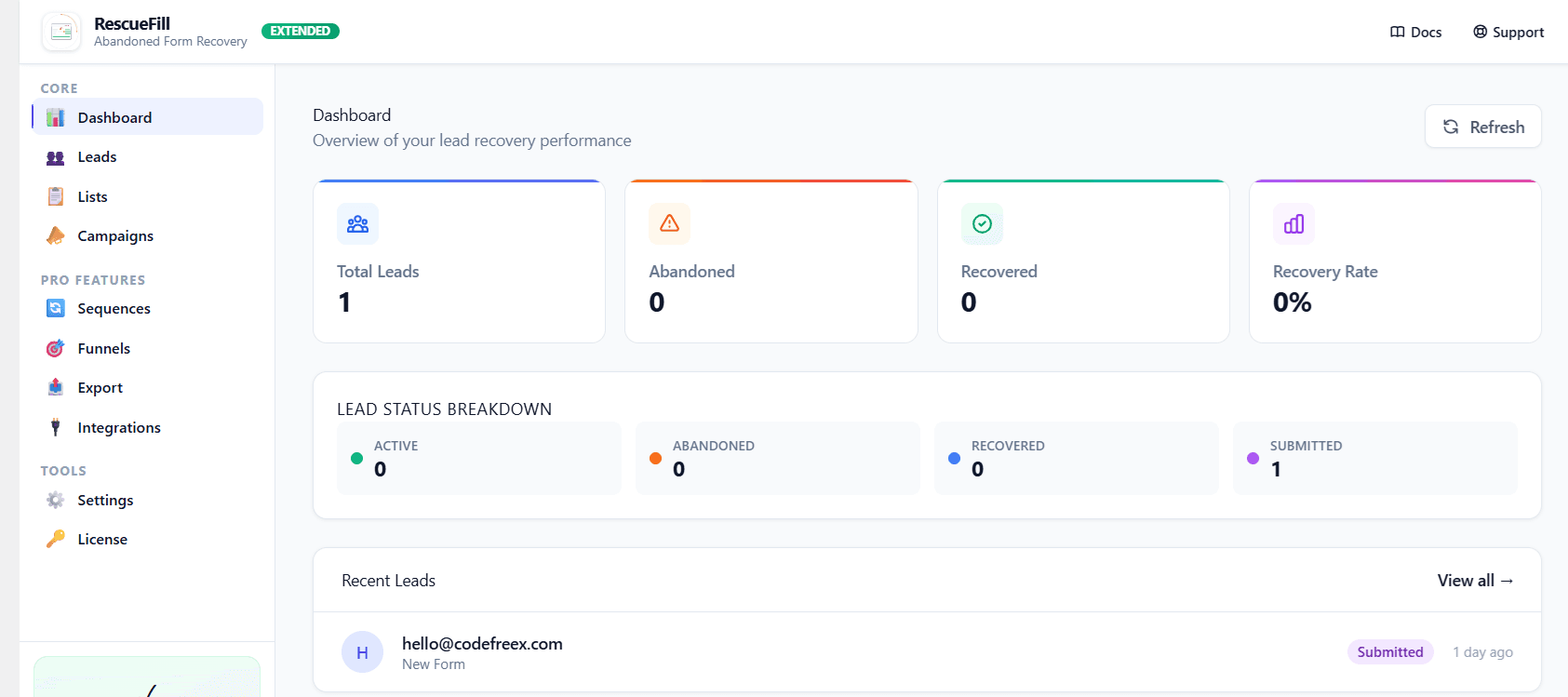The image size is (1568, 697).
Task: Click the License key icon in sidebar
Action: (x=56, y=539)
